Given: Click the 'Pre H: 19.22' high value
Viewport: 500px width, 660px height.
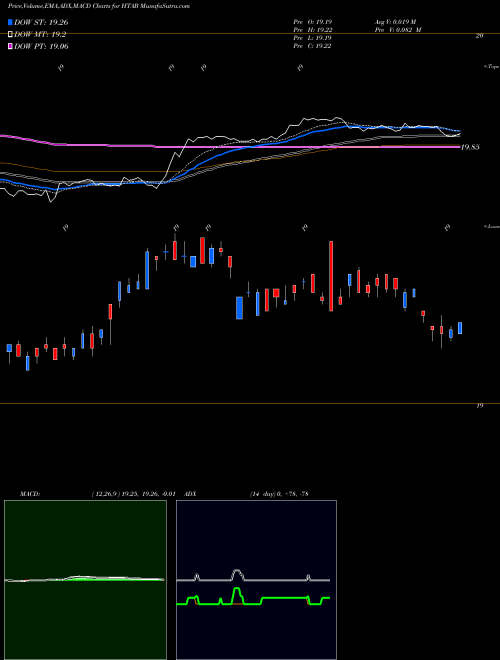Looking at the screenshot, I should click(312, 30).
